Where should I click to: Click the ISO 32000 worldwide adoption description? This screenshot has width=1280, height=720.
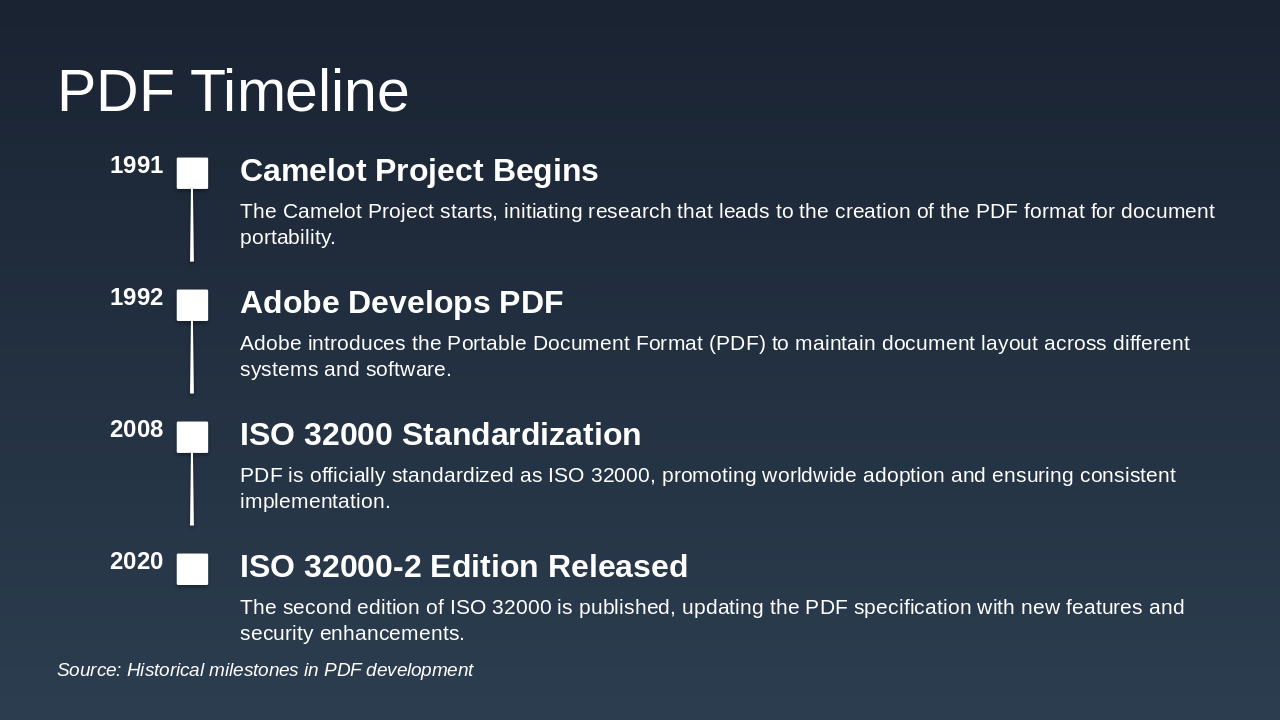707,488
